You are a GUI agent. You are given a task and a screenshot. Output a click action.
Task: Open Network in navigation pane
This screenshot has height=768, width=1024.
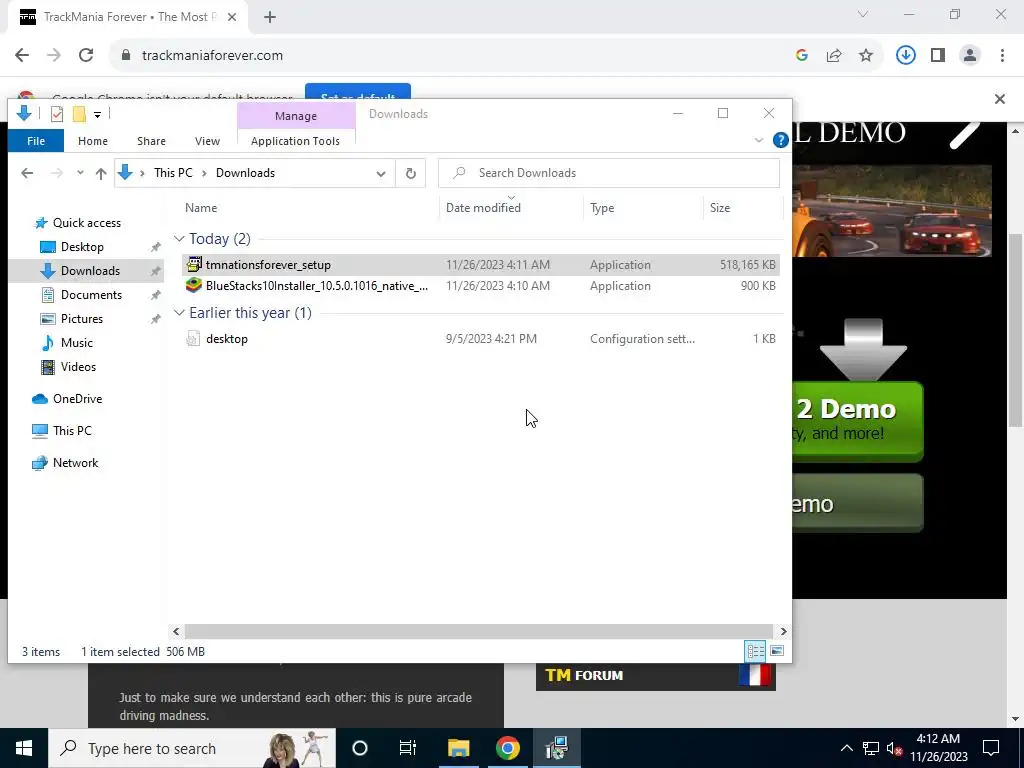click(75, 463)
